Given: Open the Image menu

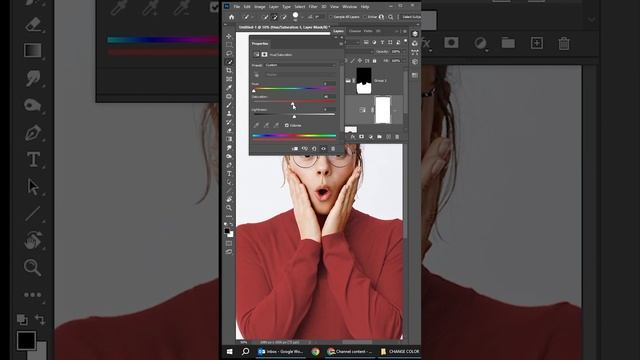Looking at the screenshot, I should 260,7.
